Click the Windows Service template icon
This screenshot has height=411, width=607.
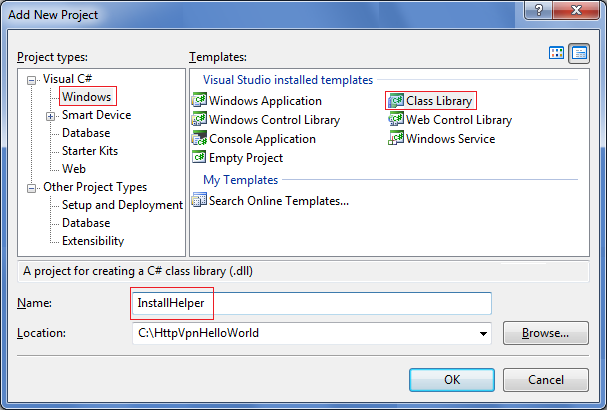tap(396, 138)
